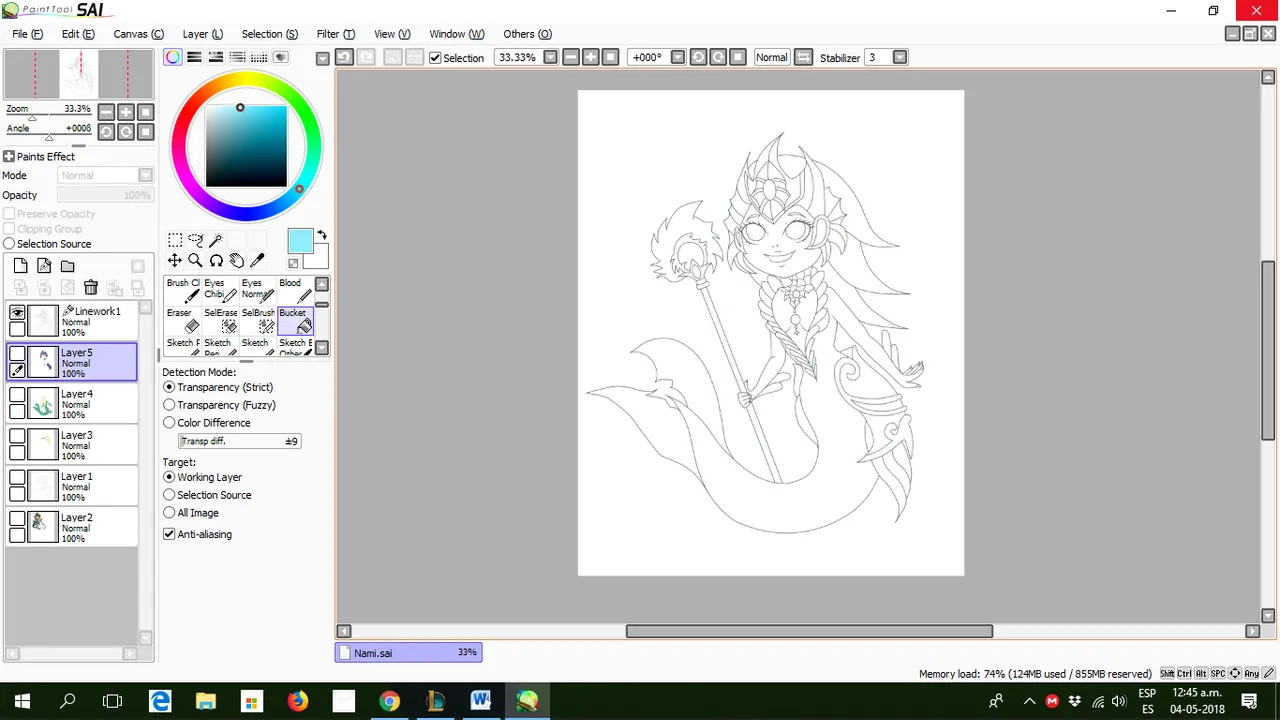Open the rotation angle dropdown

(677, 57)
